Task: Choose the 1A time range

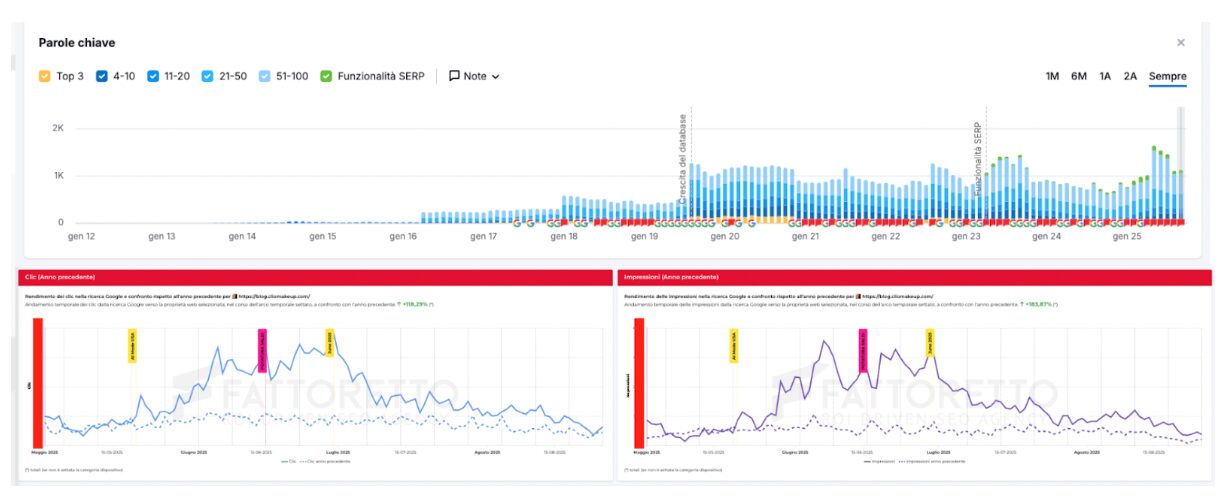Action: pyautogui.click(x=1105, y=76)
